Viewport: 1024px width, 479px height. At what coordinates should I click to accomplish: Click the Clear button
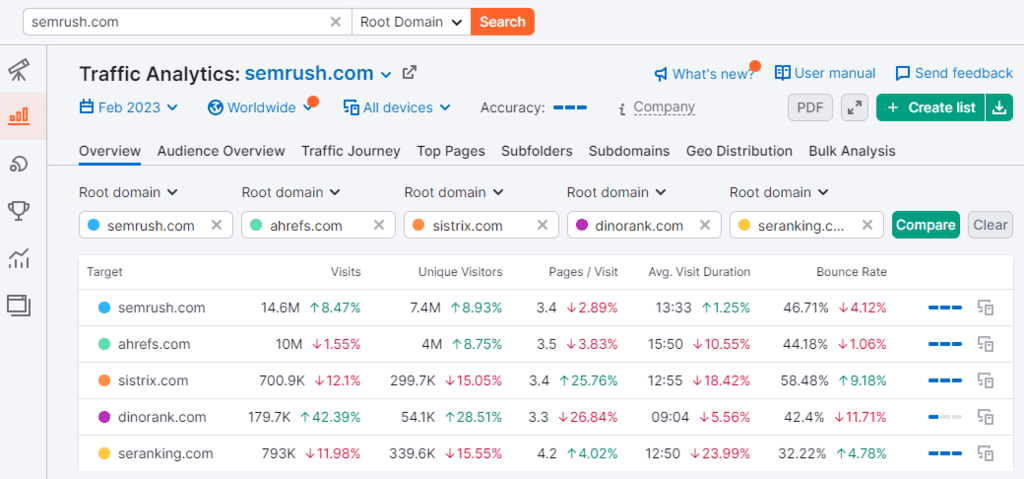pyautogui.click(x=991, y=225)
